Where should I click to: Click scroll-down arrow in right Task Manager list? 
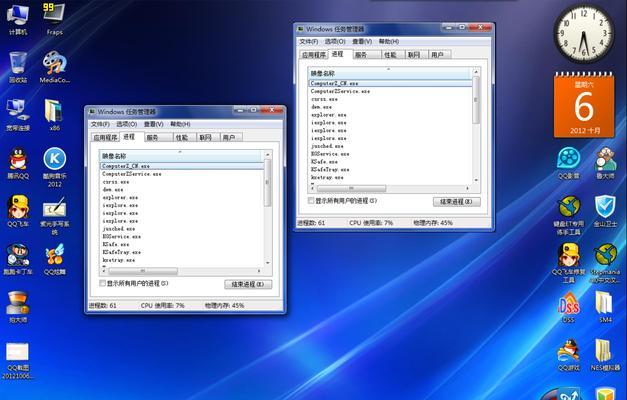[x=476, y=180]
